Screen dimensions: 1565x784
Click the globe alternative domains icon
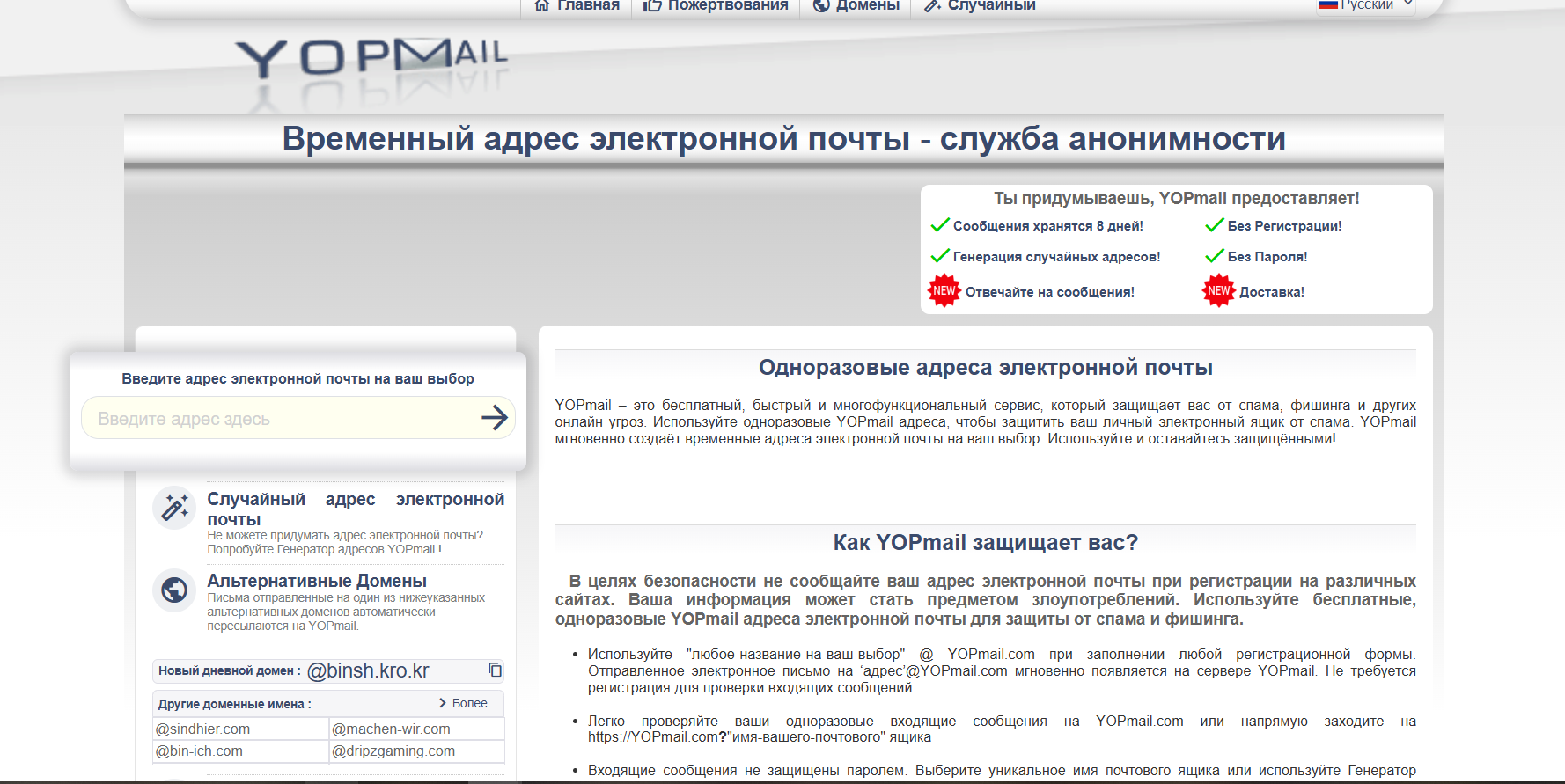point(174,590)
